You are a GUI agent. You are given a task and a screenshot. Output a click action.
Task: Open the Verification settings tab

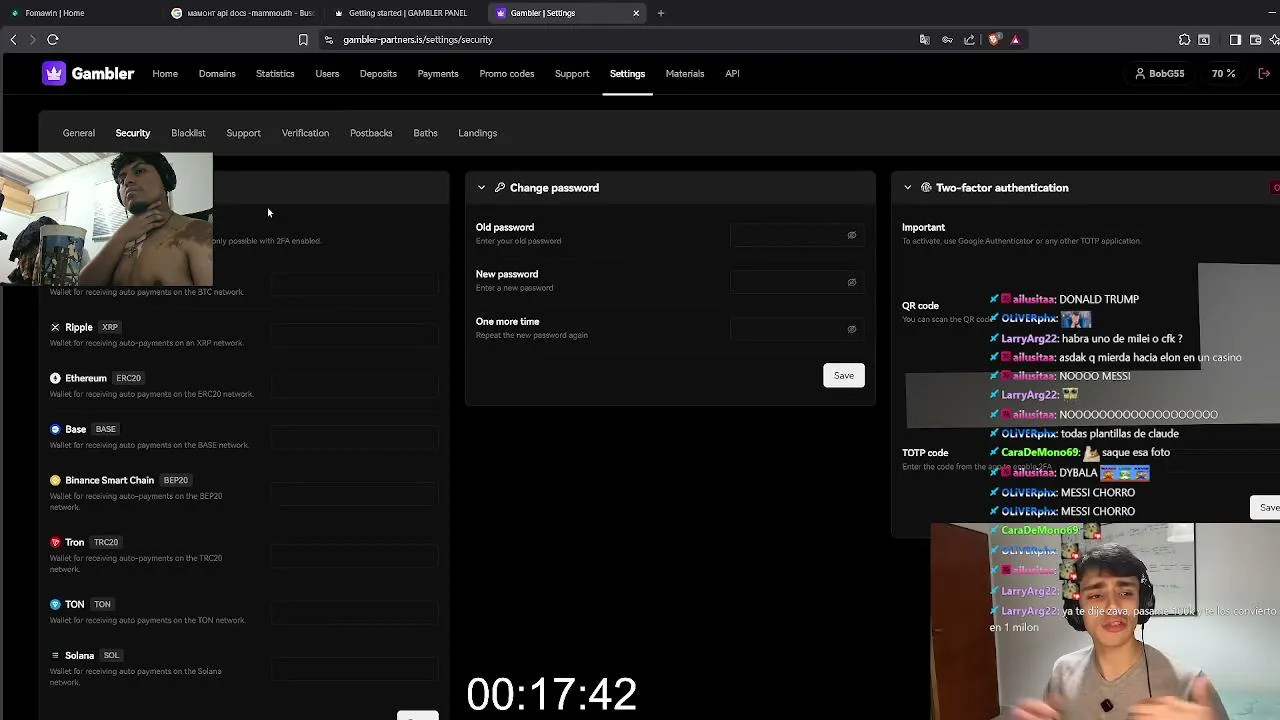305,133
